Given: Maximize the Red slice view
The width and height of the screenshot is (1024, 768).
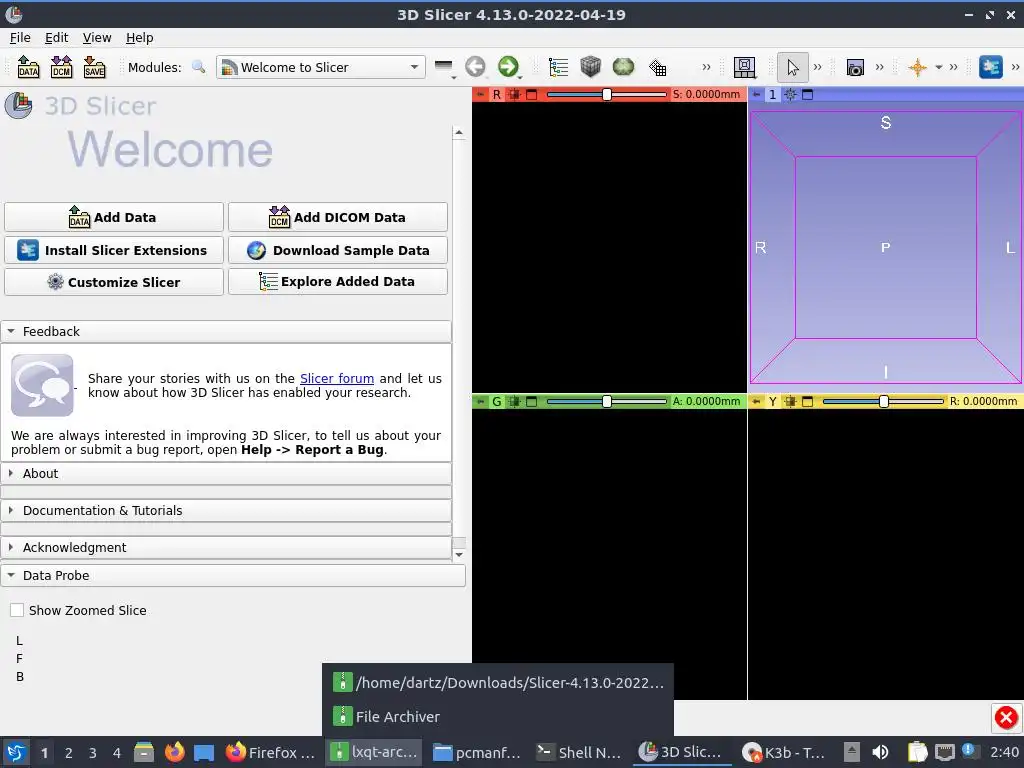Looking at the screenshot, I should (532, 95).
